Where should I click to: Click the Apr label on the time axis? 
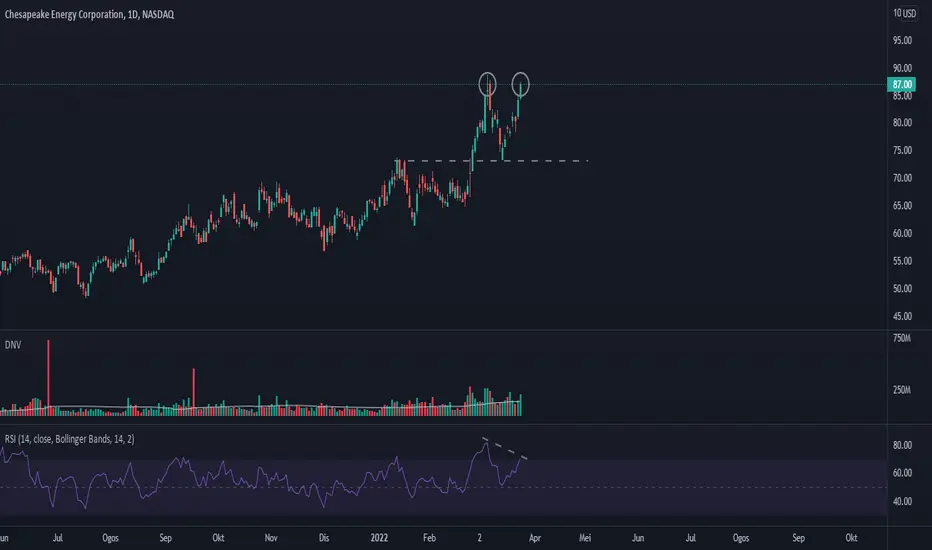click(x=535, y=538)
